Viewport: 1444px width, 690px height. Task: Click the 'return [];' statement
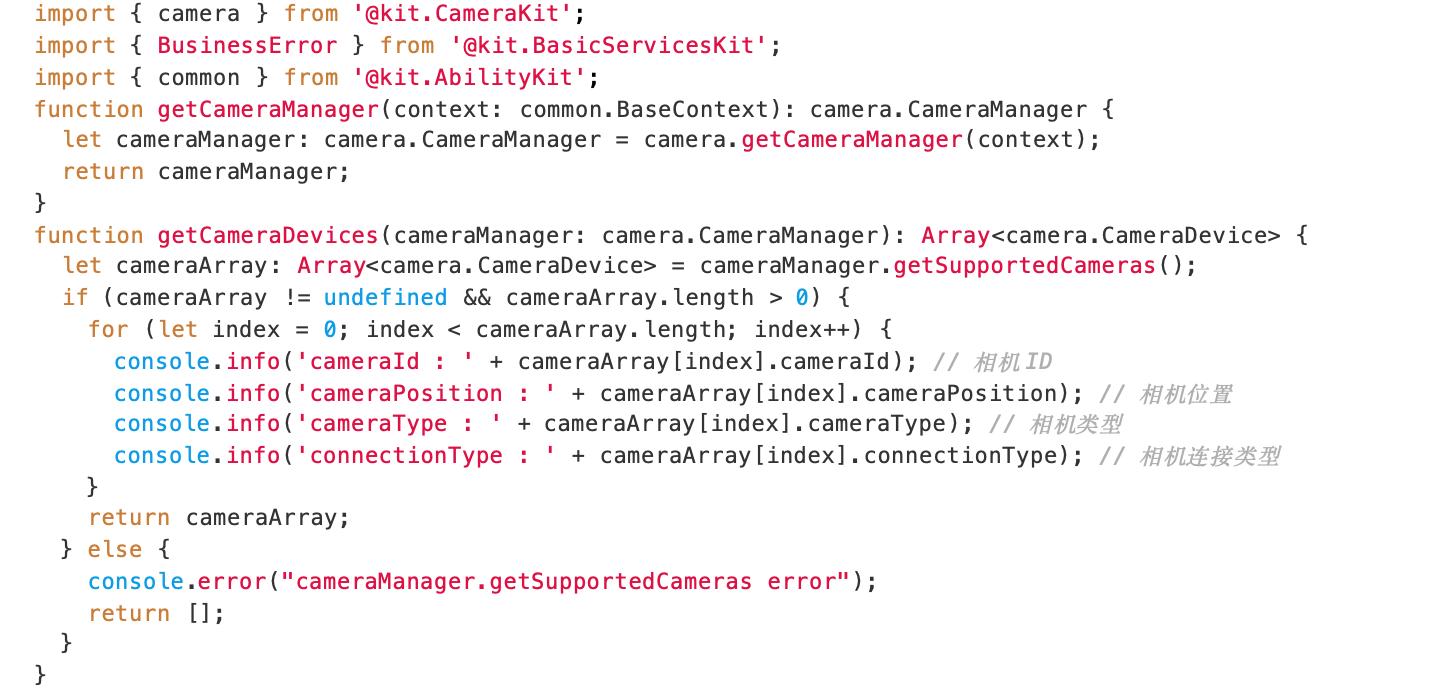click(157, 613)
